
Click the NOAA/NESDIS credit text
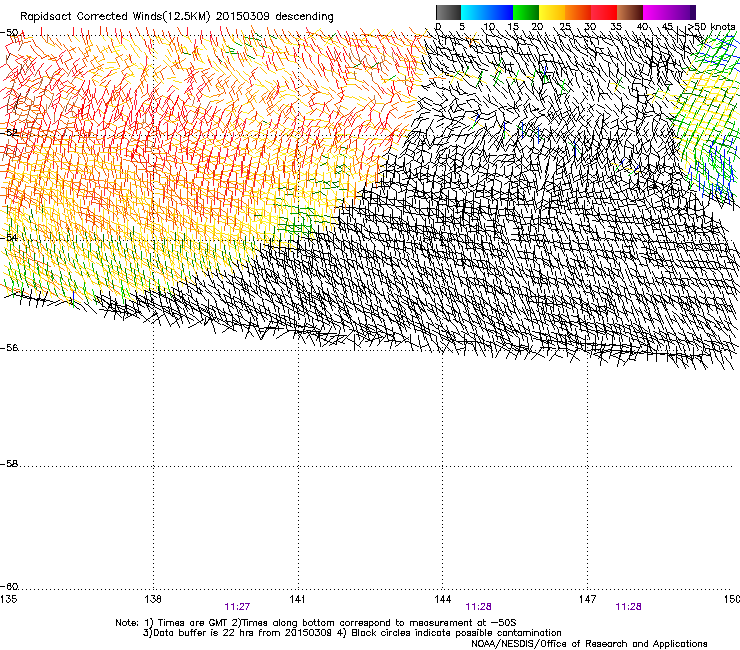pos(589,644)
